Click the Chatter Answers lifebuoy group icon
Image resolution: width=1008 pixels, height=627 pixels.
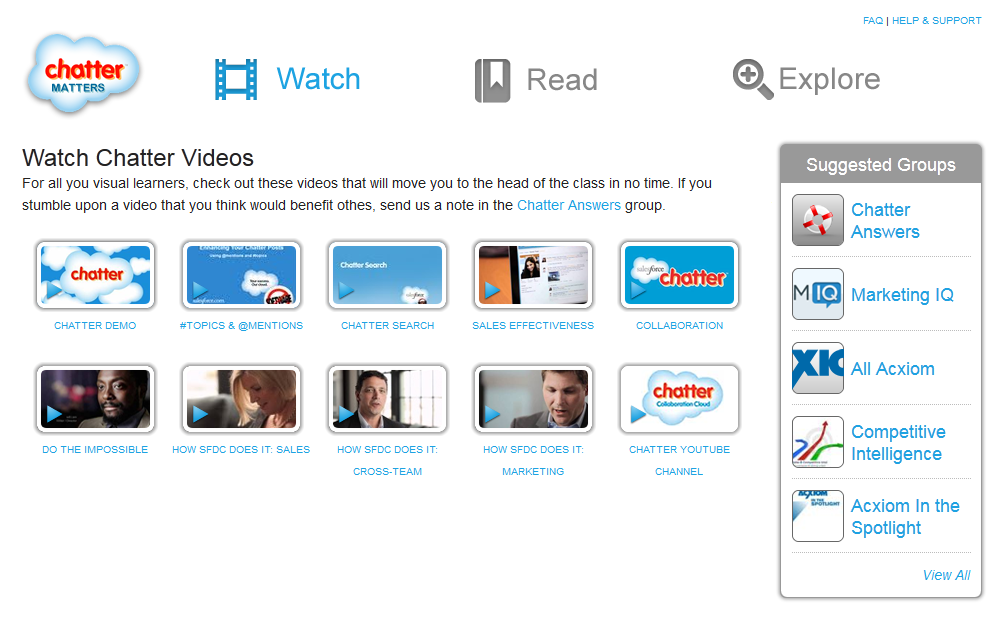click(818, 220)
